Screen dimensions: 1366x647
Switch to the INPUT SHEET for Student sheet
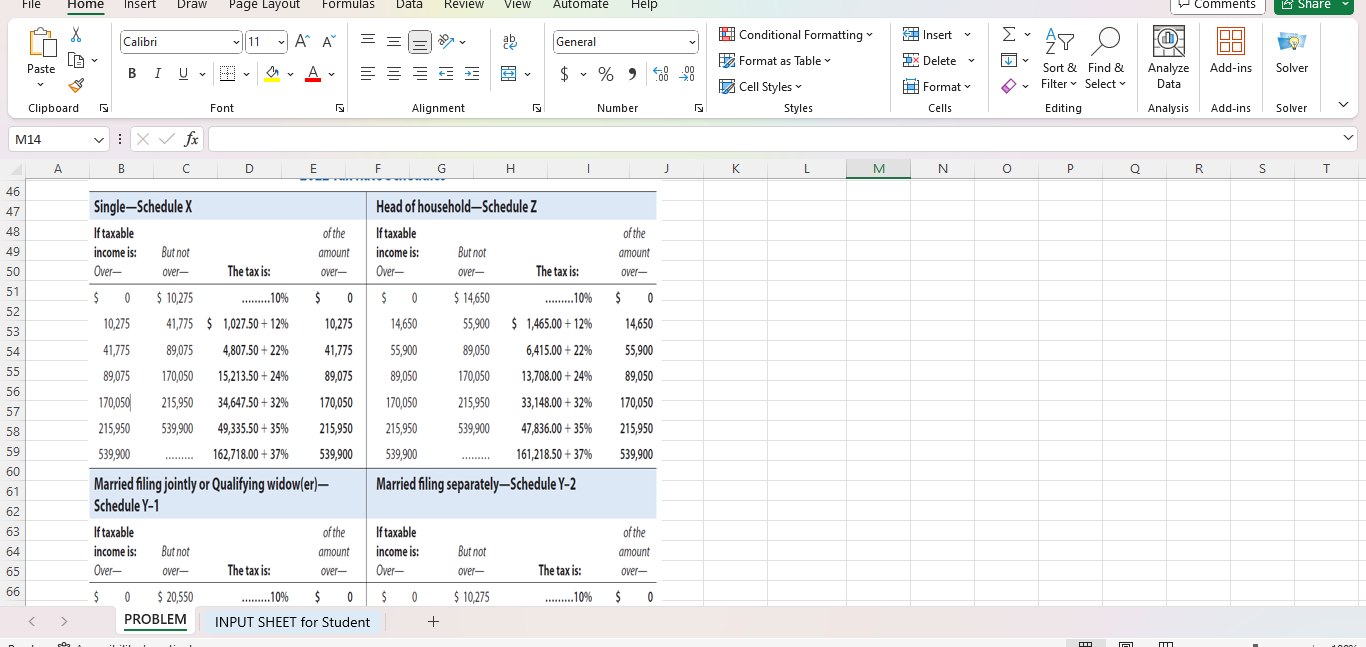pos(292,621)
